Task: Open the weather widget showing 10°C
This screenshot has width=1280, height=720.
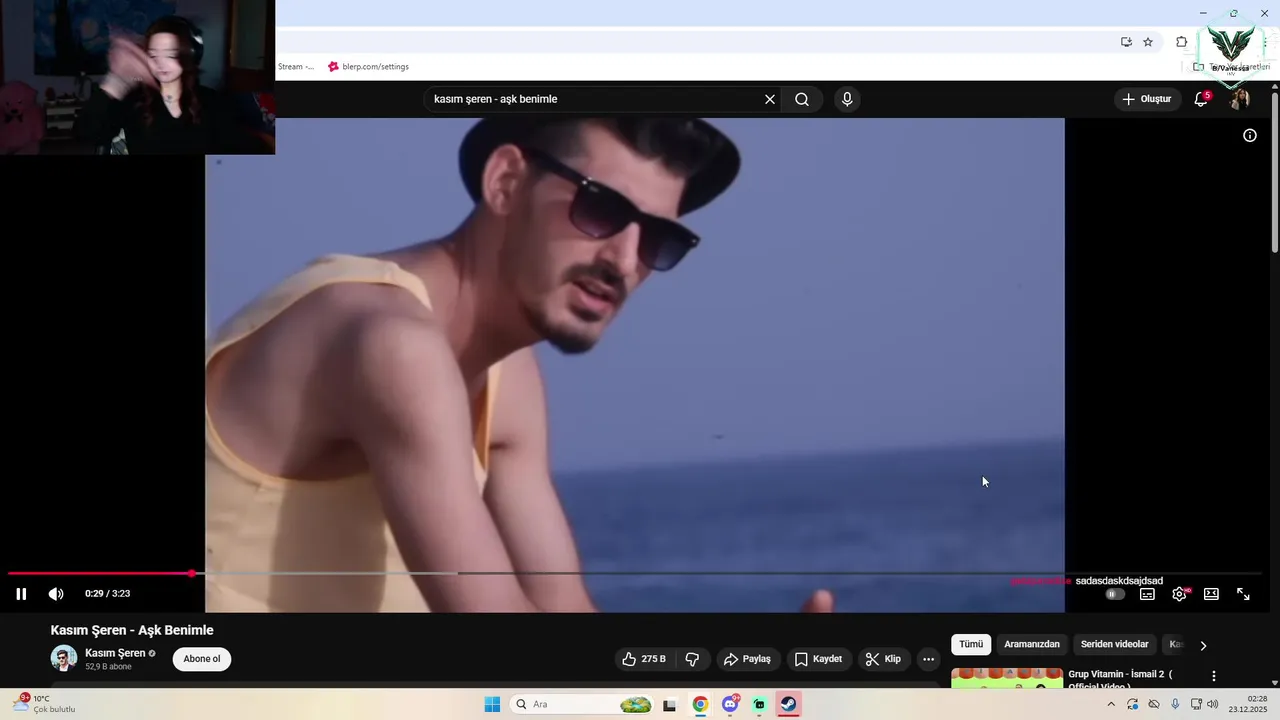Action: coord(44,704)
